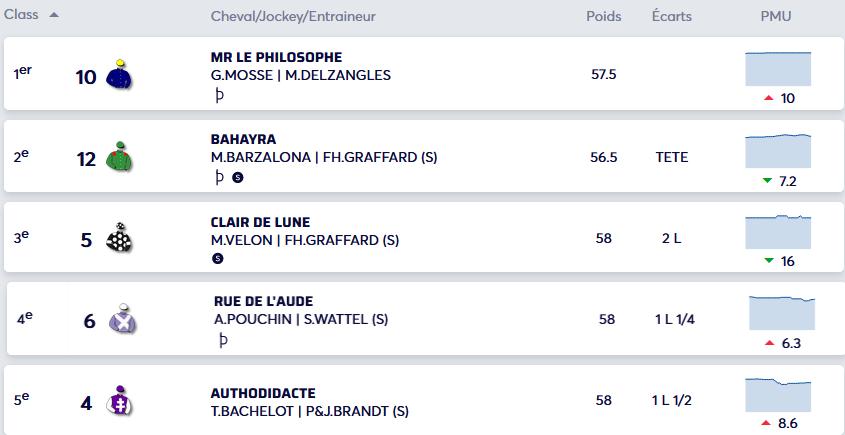Click the S badge under Clair de Lune
The image size is (845, 435).
218,259
